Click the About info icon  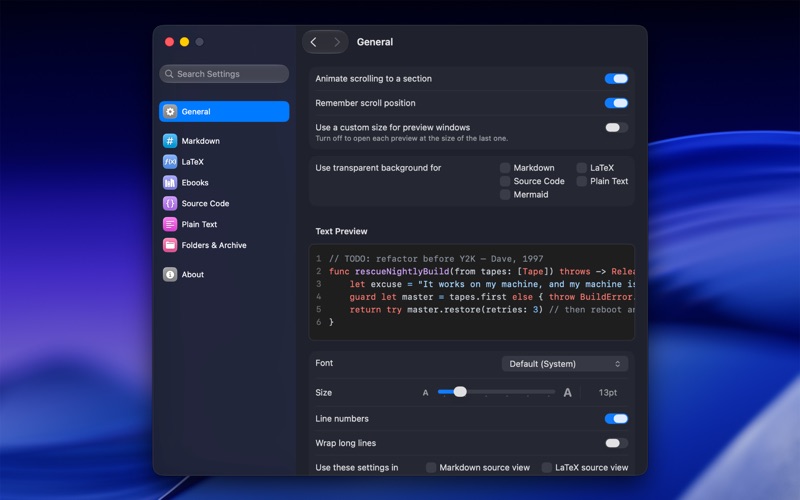click(x=170, y=274)
